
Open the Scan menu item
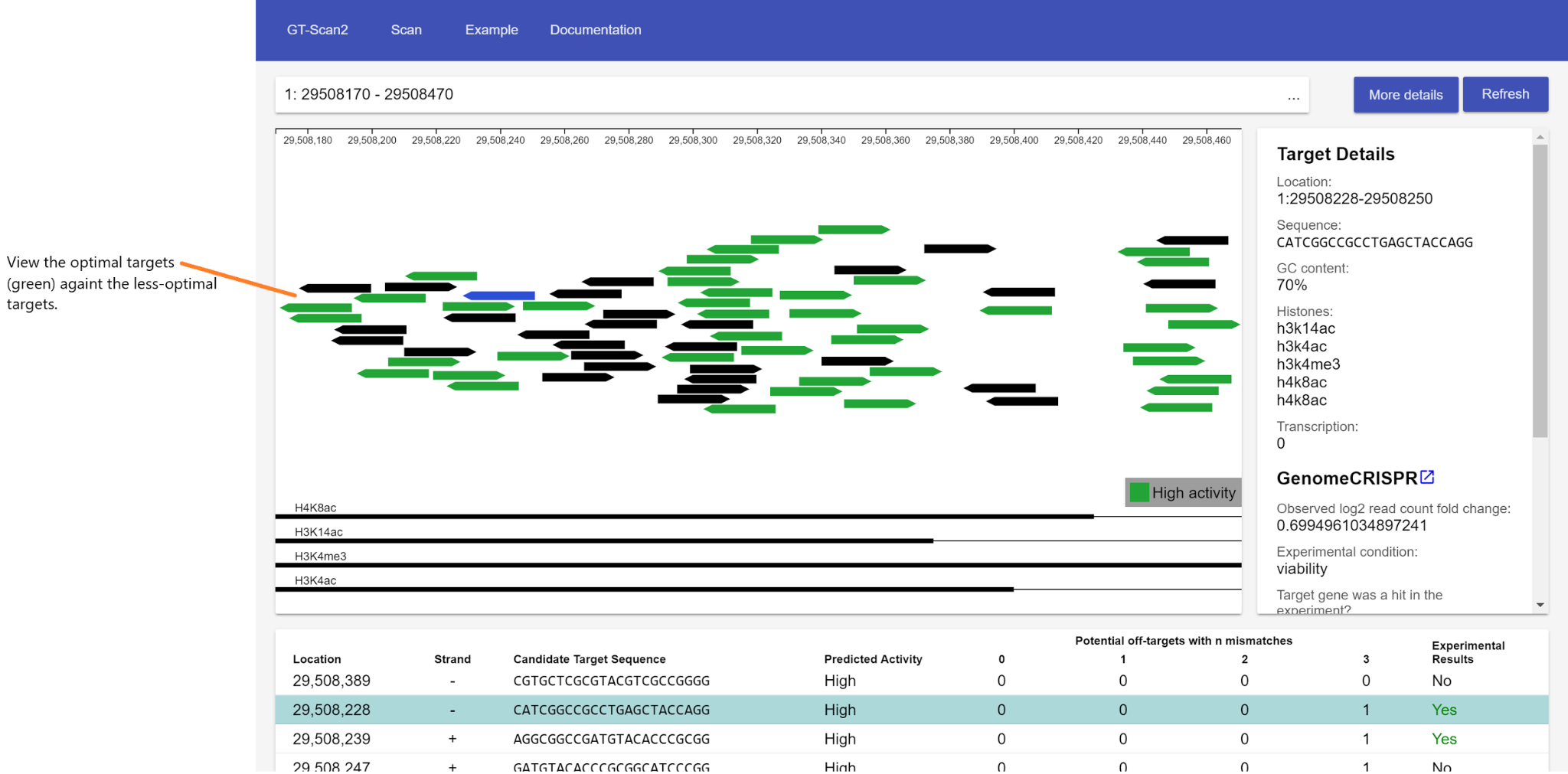point(406,30)
